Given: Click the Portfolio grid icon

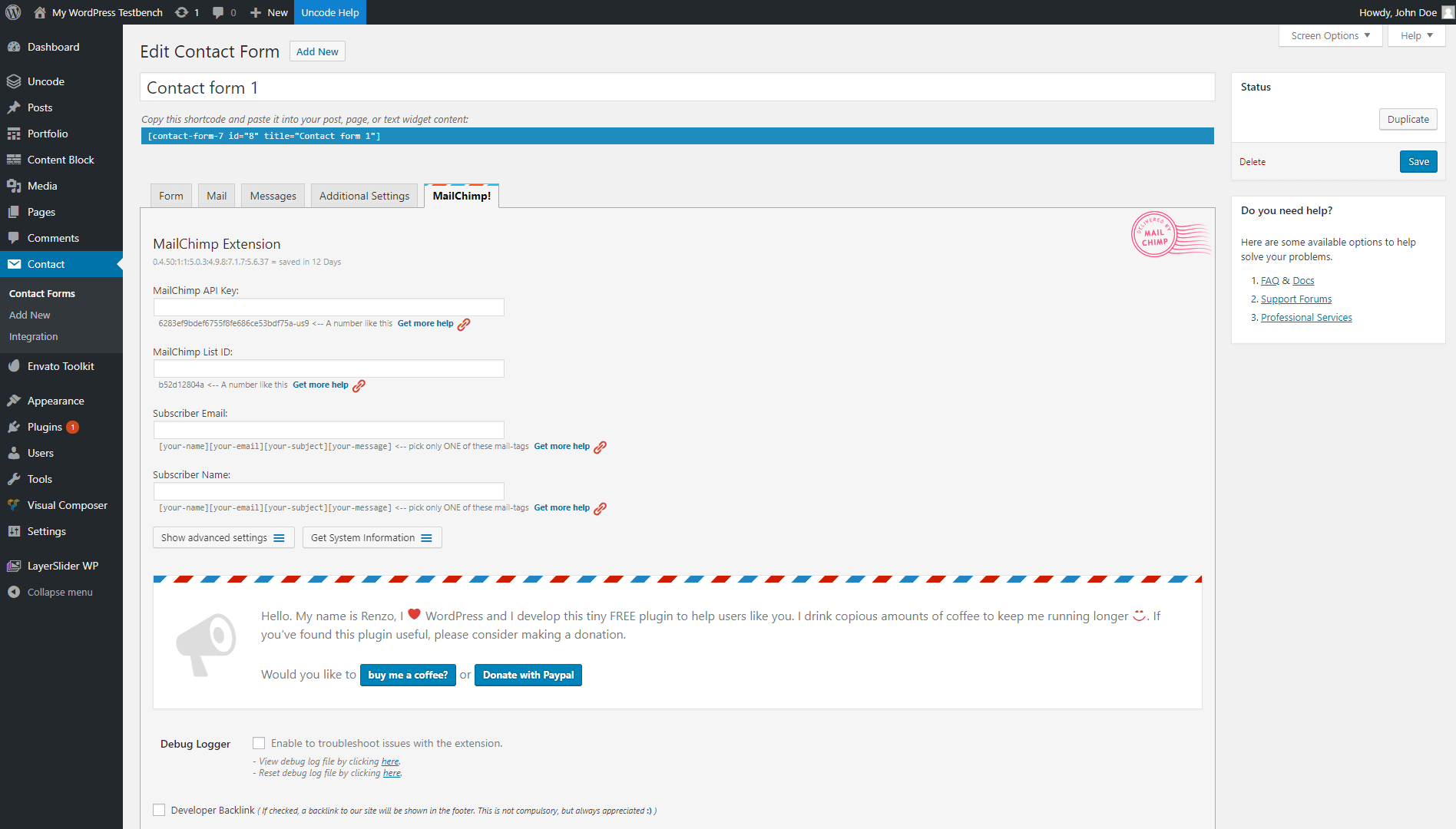Looking at the screenshot, I should [x=14, y=134].
